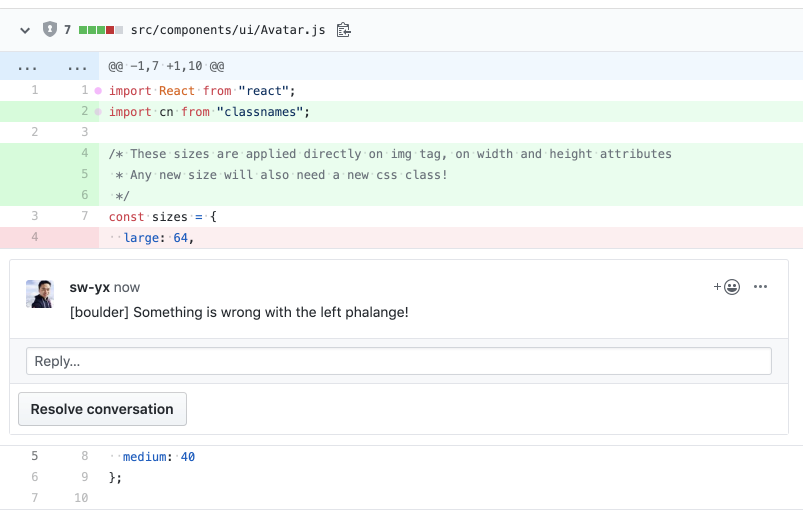Add an emoji reaction to comment
The image size is (803, 518).
[727, 288]
